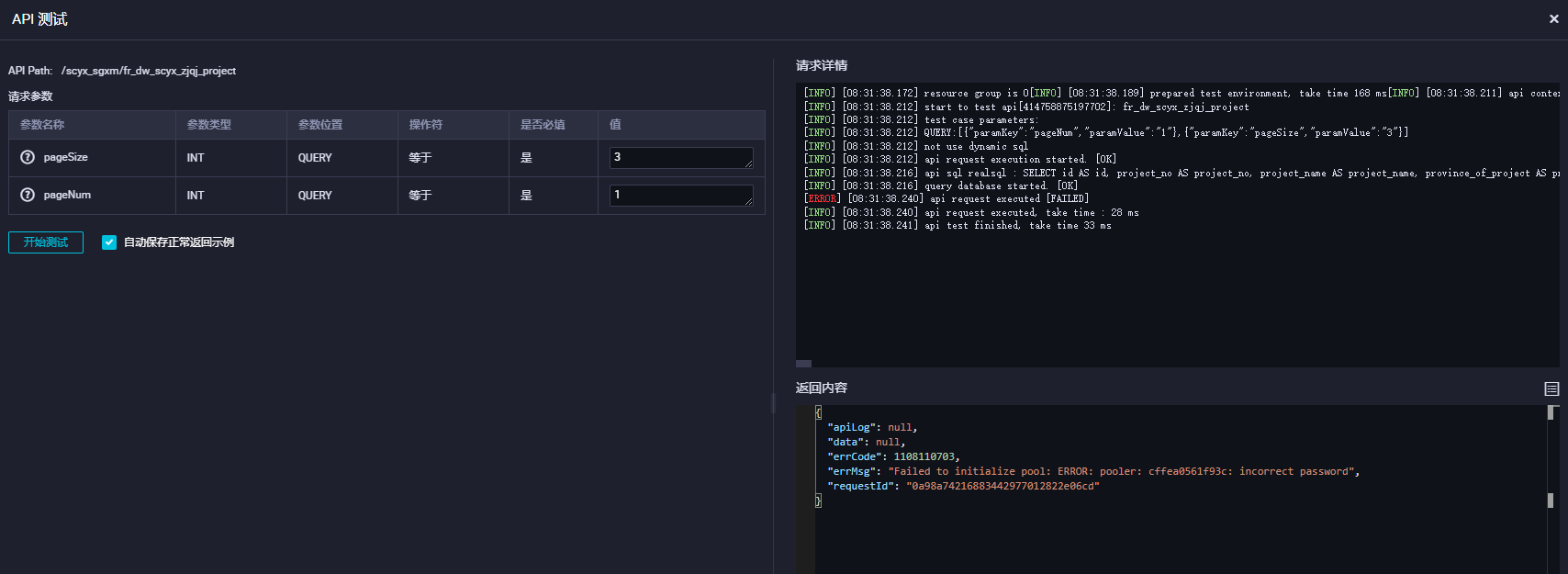Screen dimensions: 1568x574
Task: Toggle 自动保存正常返回示例 checkbox
Action: (x=109, y=242)
